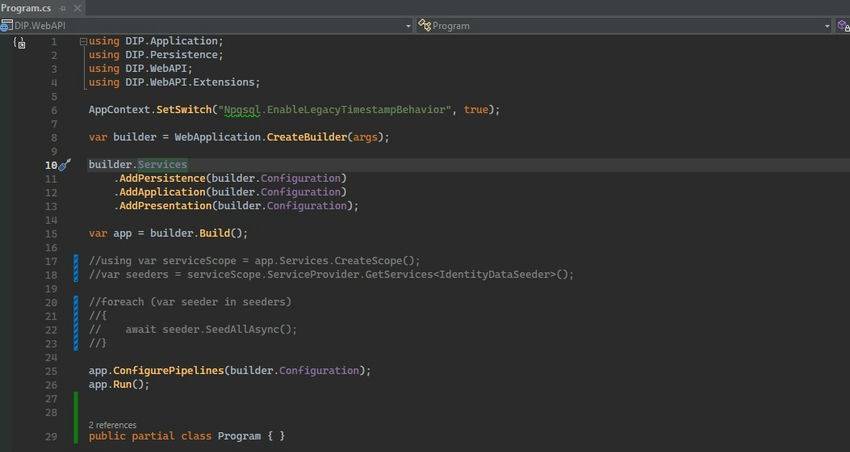This screenshot has height=452, width=850.
Task: Click the screwdriver quick-action icon on line 10
Action: (65, 165)
